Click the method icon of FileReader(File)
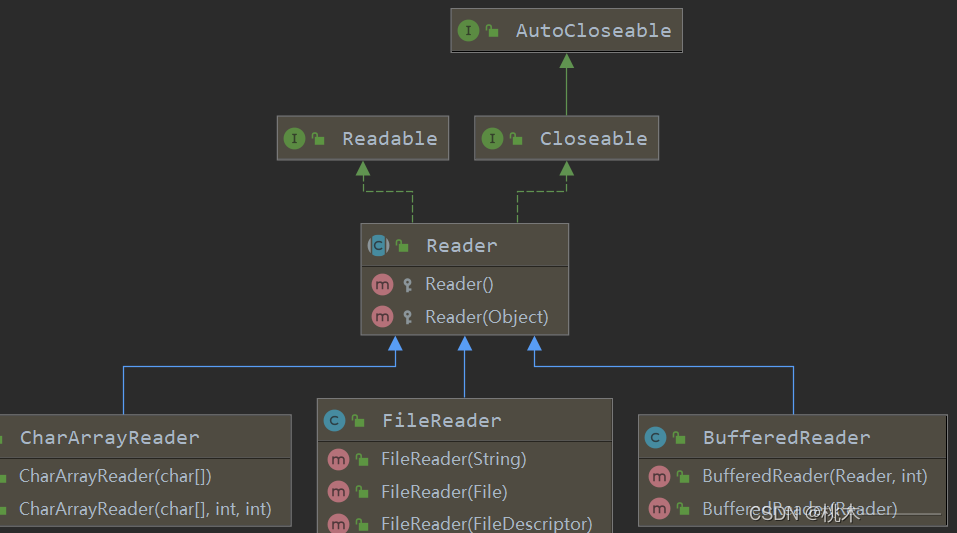957x533 pixels. [x=338, y=491]
